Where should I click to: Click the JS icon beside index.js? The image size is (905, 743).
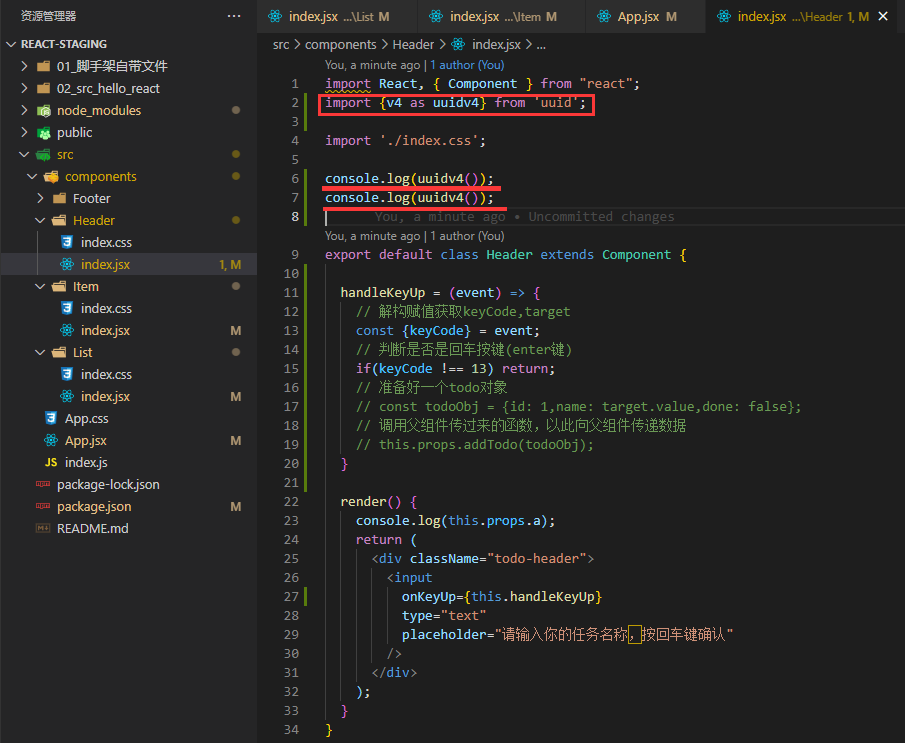[x=51, y=462]
